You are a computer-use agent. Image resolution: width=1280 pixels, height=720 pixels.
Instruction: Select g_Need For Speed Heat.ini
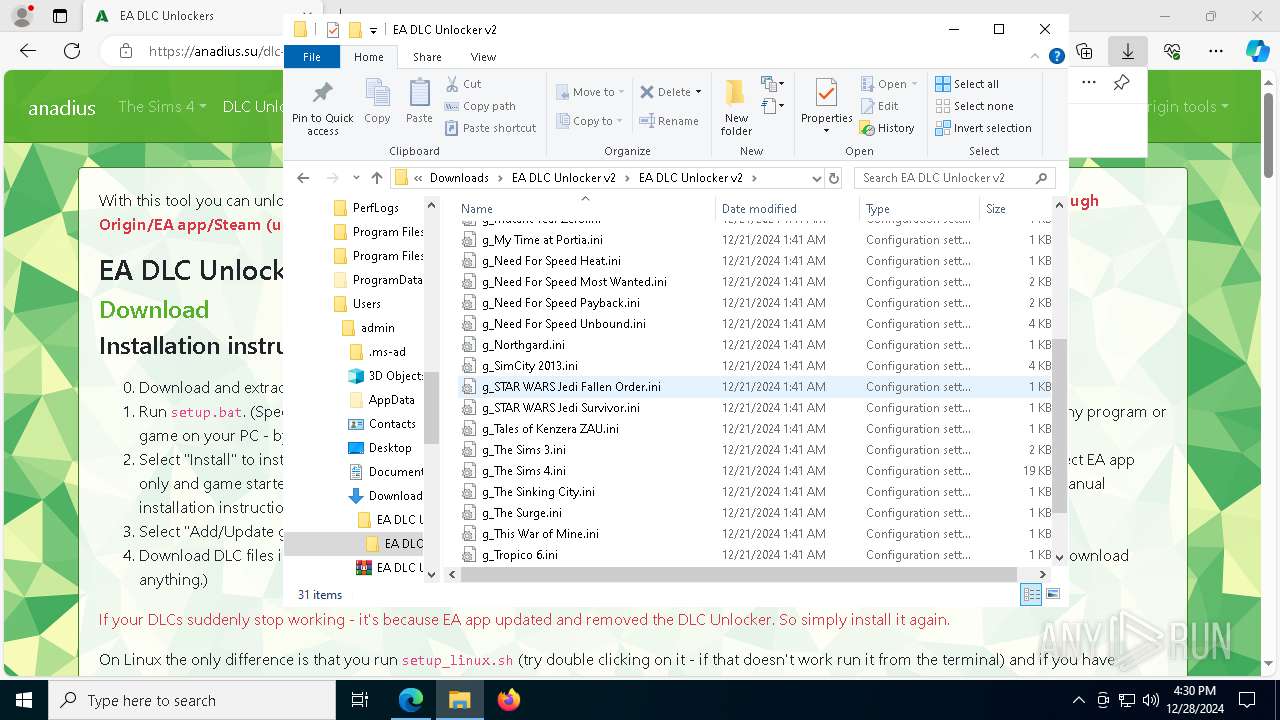tap(756, 261)
